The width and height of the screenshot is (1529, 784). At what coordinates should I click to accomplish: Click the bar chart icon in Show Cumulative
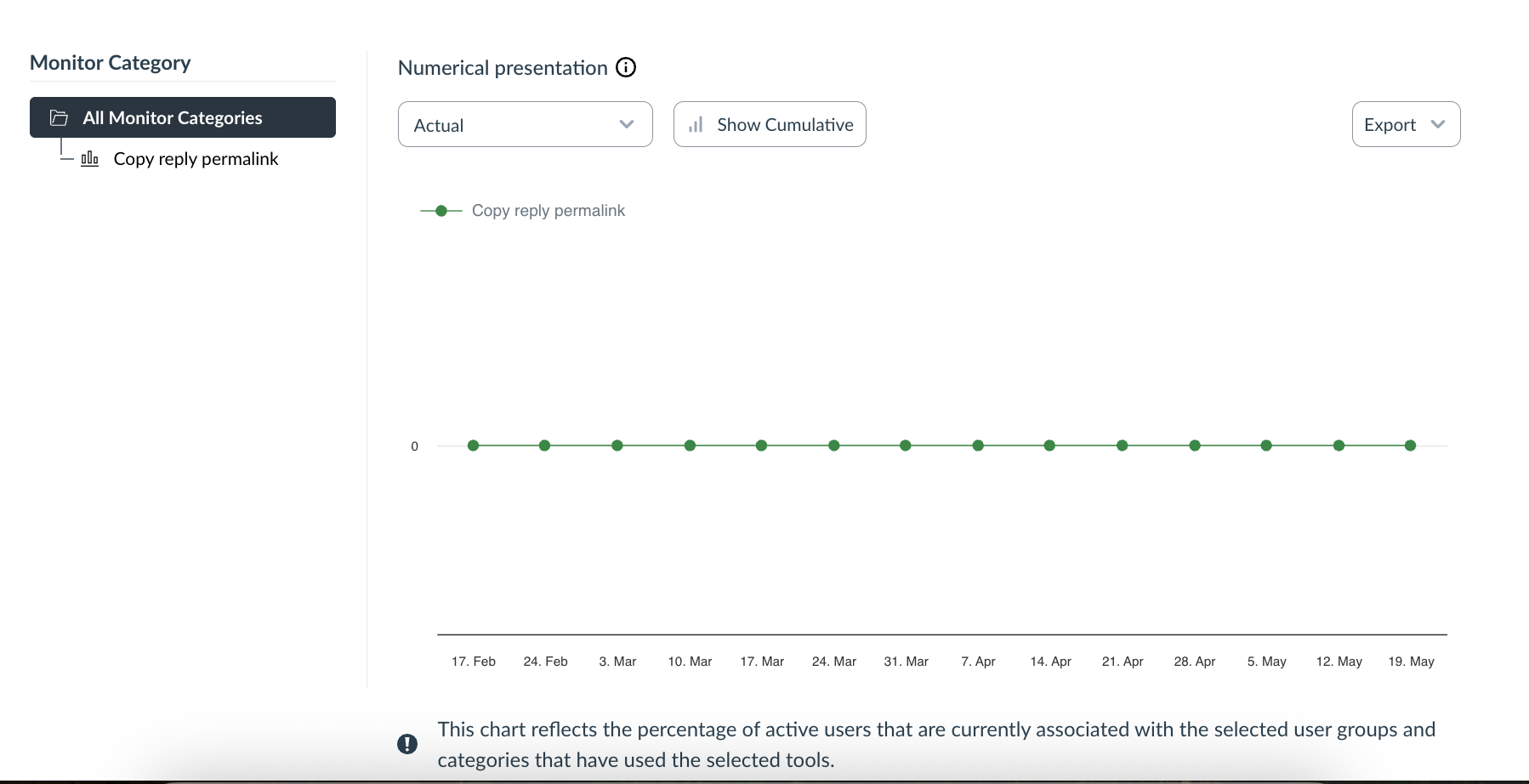pyautogui.click(x=696, y=125)
